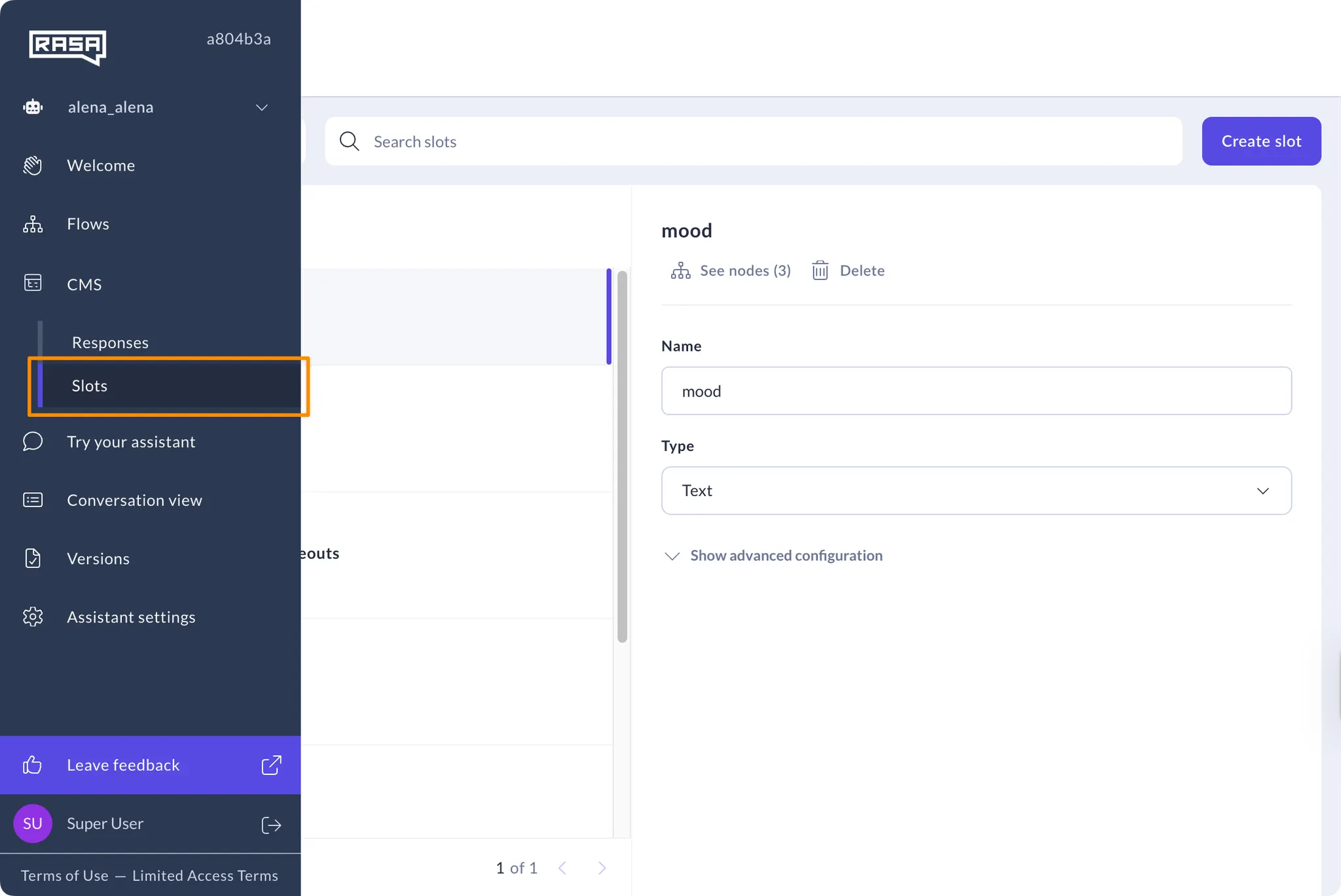
Task: Click the Flows hierarchy icon
Action: point(33,224)
